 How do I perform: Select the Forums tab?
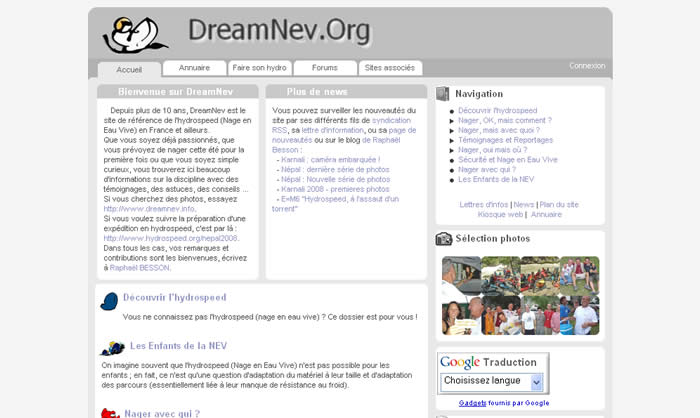324,68
